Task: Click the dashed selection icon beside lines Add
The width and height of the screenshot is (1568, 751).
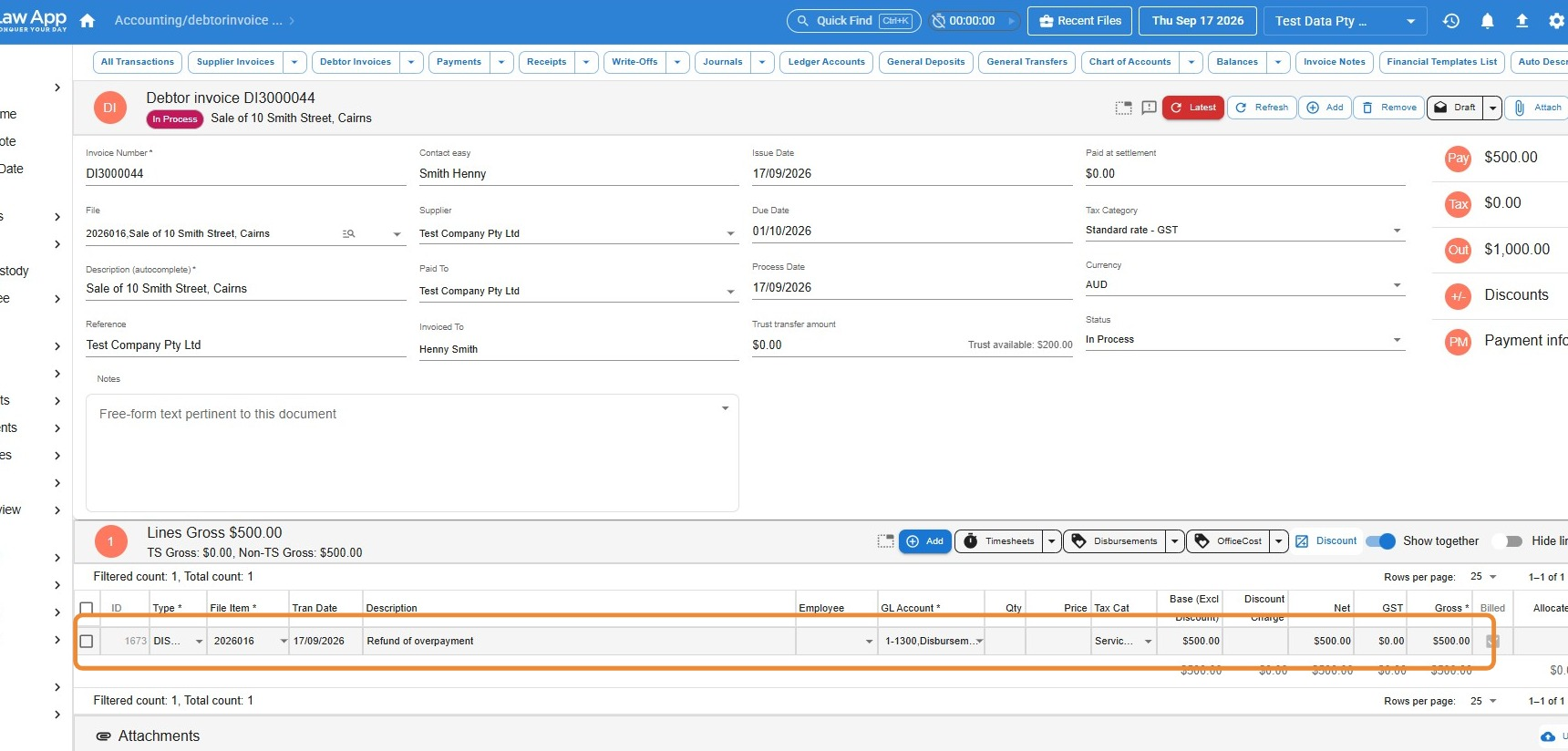Action: [885, 541]
